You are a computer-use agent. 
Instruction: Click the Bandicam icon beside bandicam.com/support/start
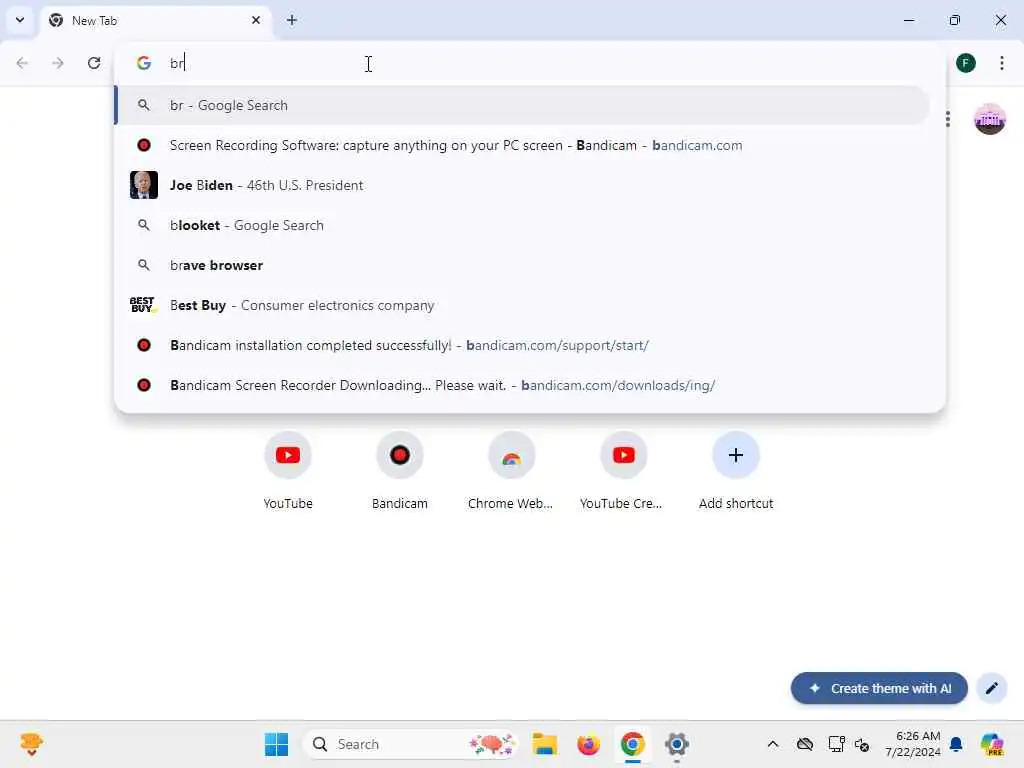[x=144, y=345]
